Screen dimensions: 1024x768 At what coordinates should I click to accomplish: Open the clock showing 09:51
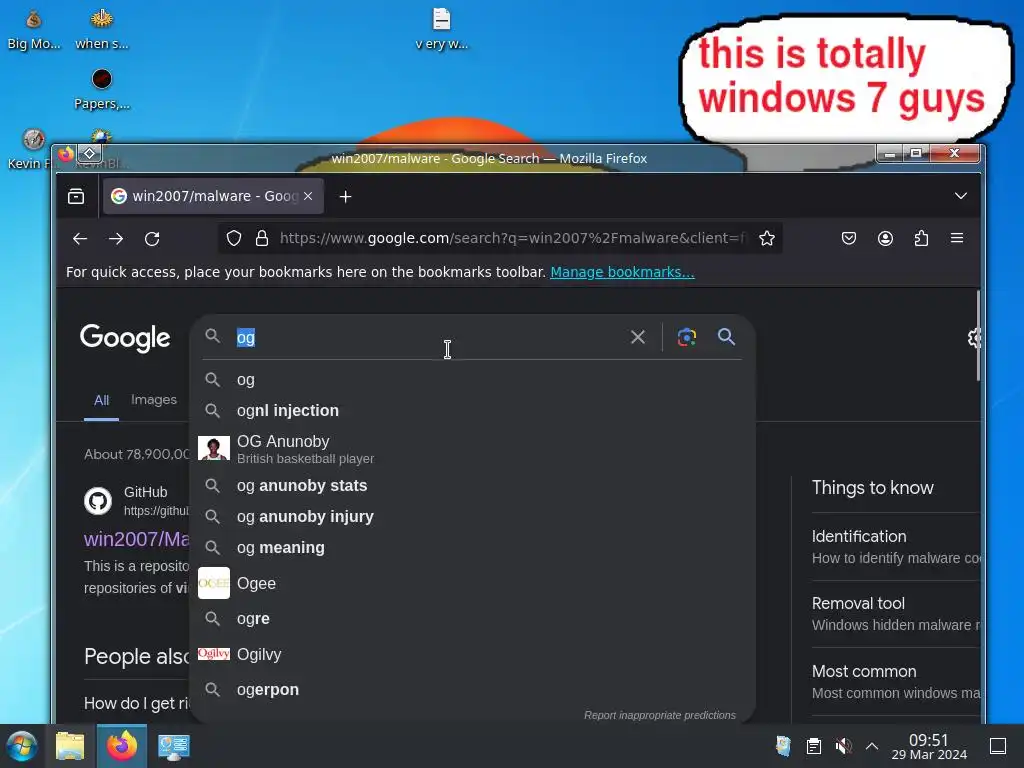tap(929, 746)
